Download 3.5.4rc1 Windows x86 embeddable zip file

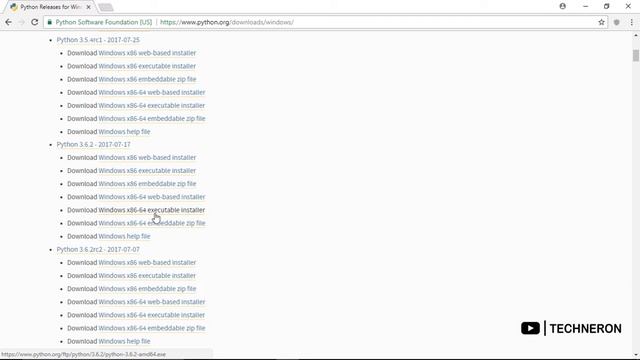coord(147,79)
